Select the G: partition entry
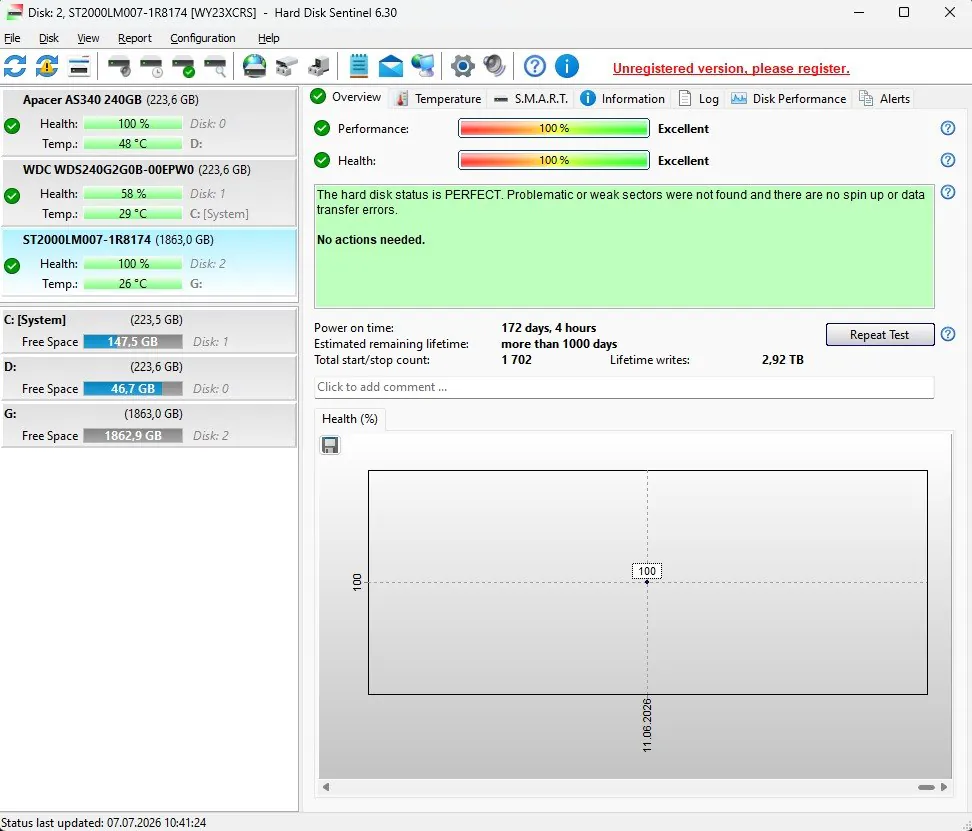 (149, 425)
